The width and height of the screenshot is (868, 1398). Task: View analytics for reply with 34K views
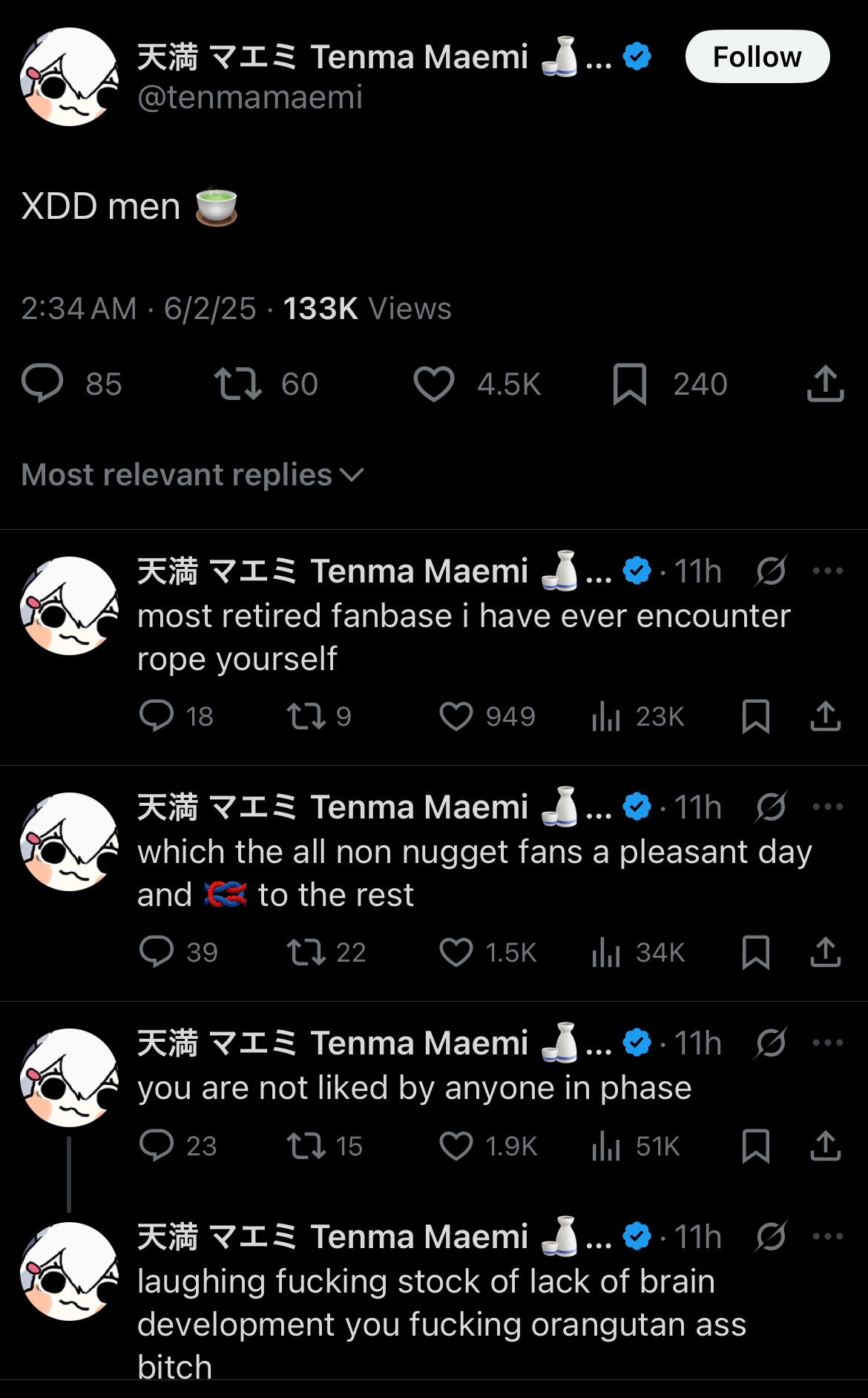[x=606, y=953]
